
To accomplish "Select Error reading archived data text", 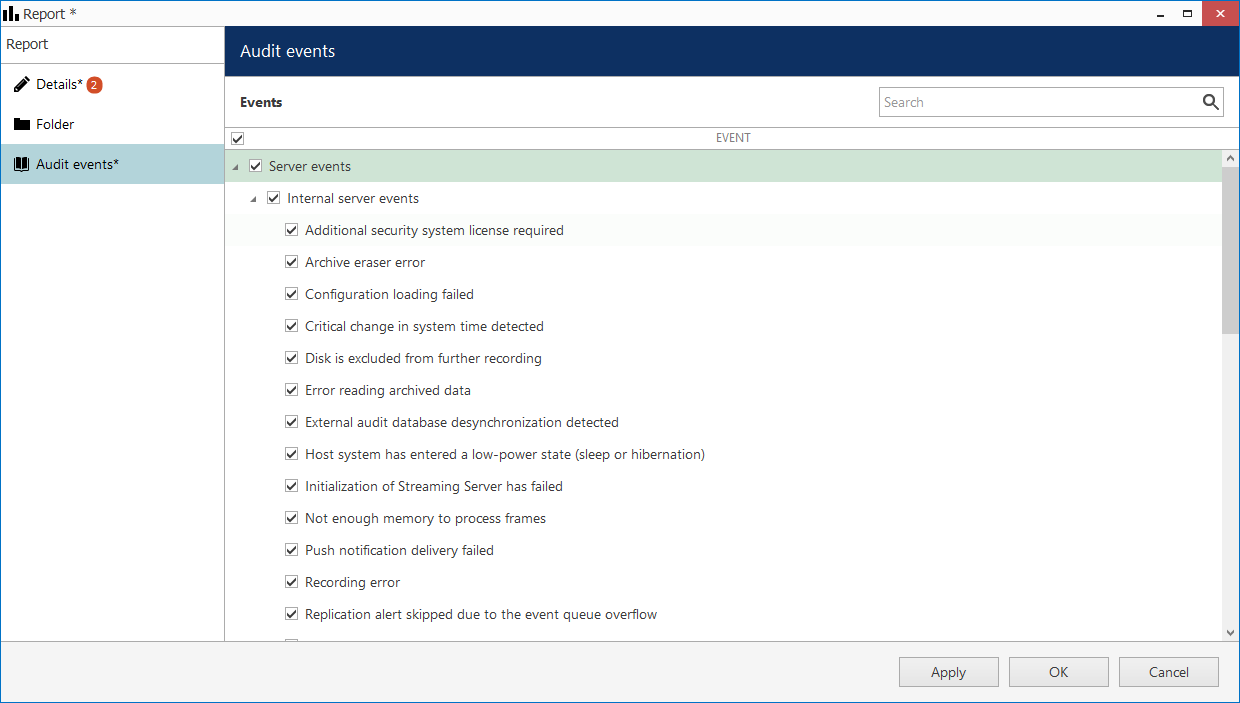I will [388, 390].
